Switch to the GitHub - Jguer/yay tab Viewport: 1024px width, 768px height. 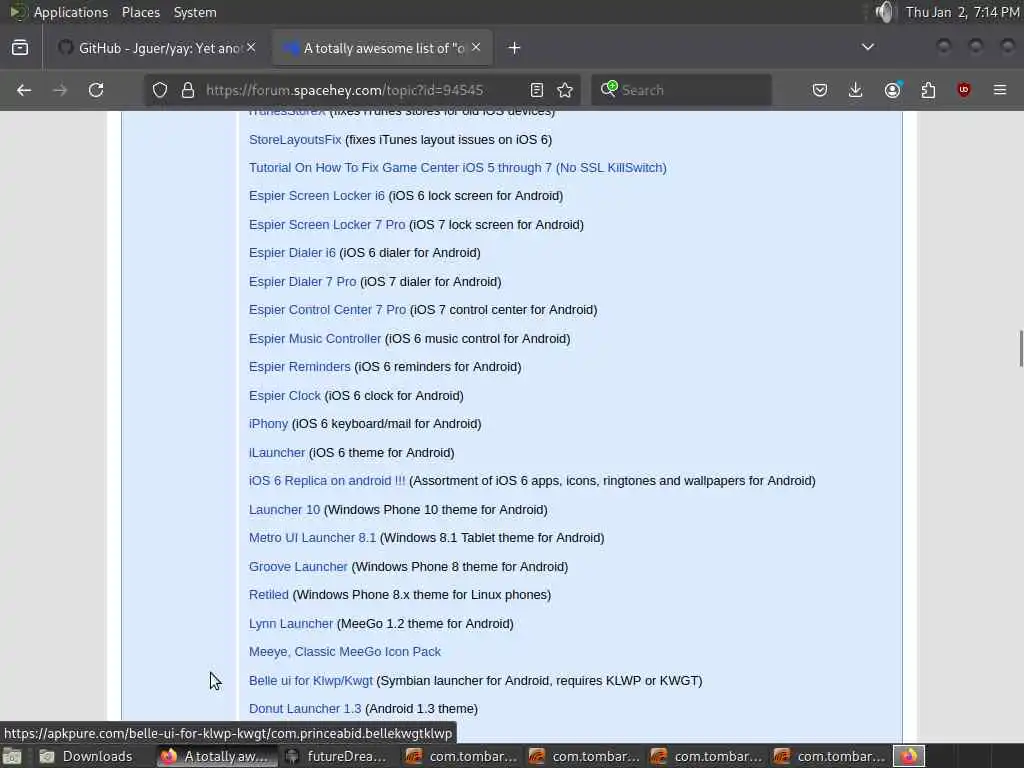(x=159, y=48)
